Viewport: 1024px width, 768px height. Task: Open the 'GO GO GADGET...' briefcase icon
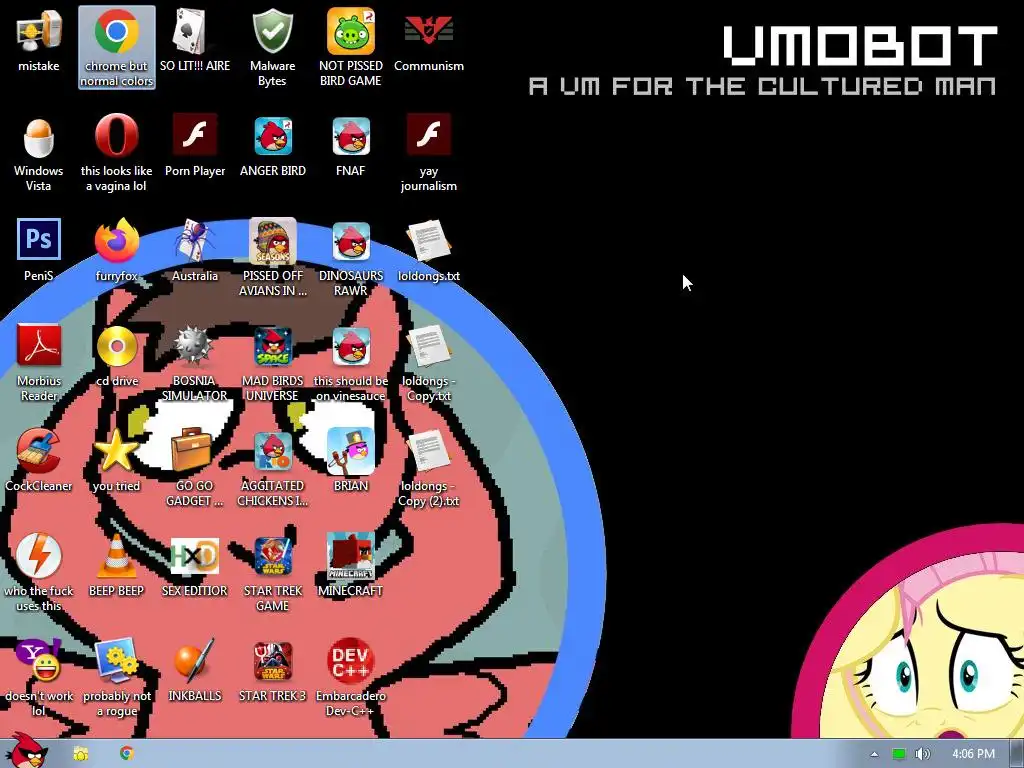click(x=195, y=468)
